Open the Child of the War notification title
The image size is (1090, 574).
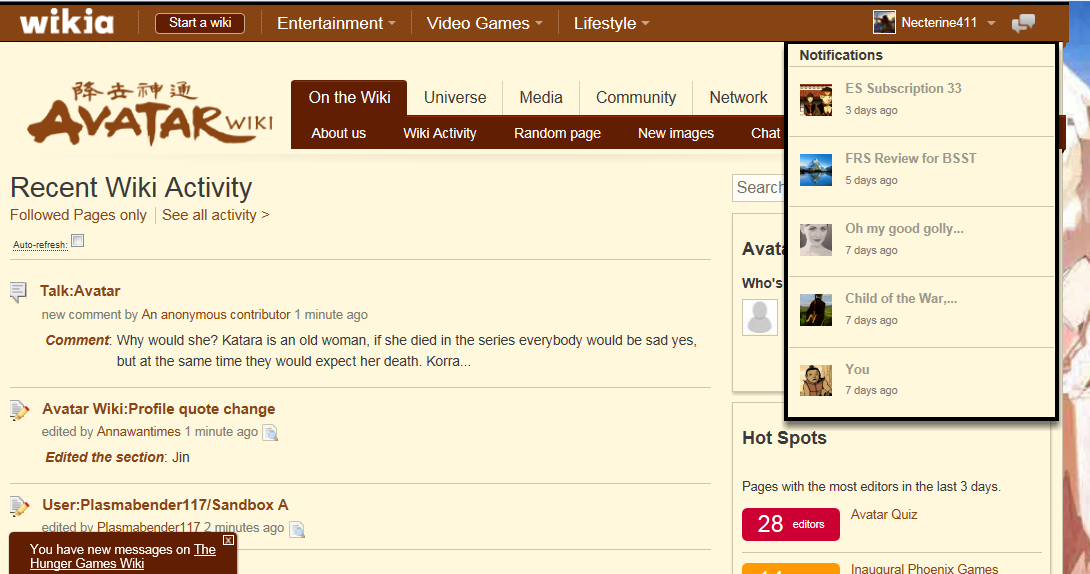901,299
